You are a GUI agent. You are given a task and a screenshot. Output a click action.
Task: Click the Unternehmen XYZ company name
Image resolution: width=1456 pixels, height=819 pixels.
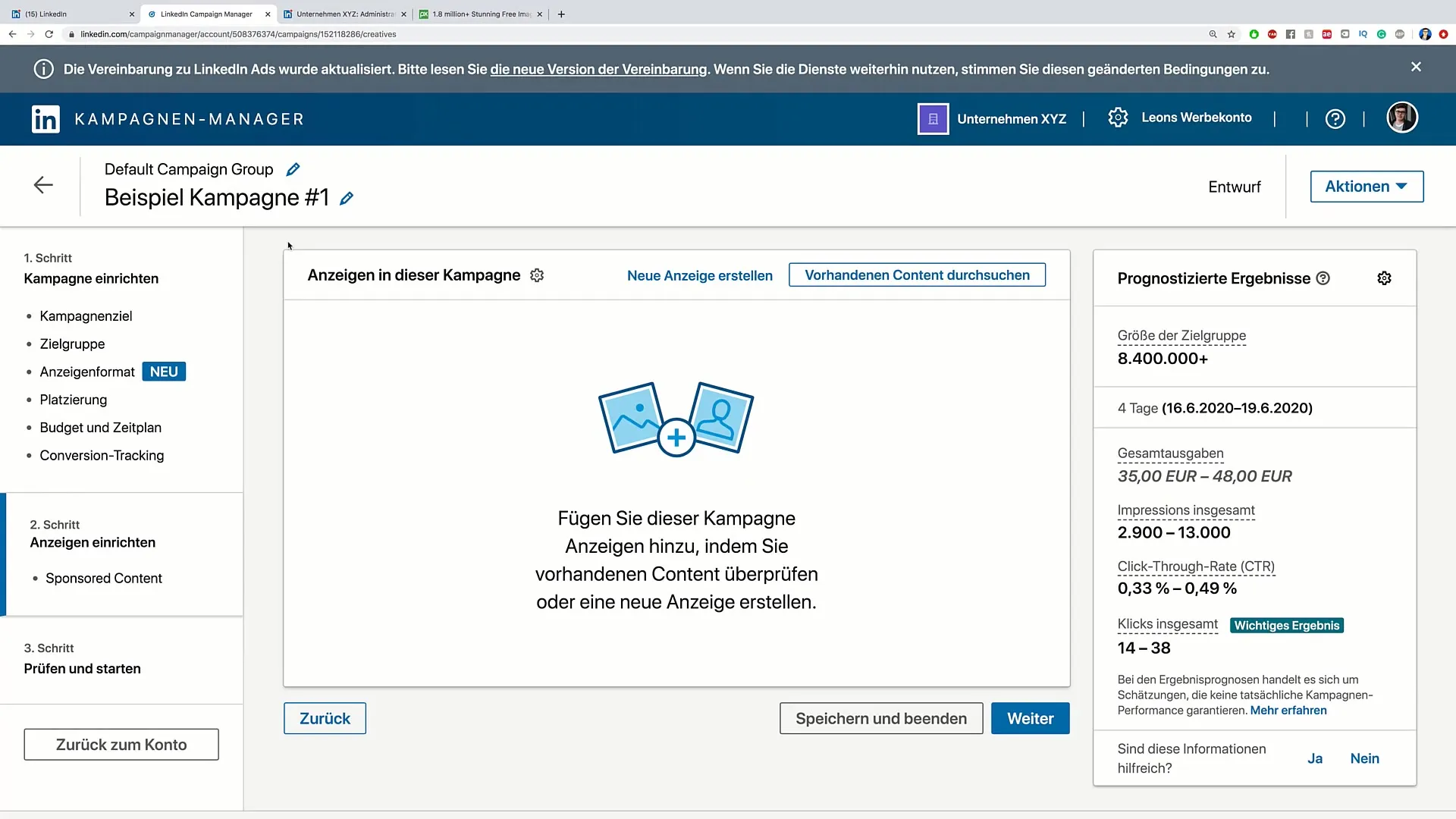coord(1012,119)
